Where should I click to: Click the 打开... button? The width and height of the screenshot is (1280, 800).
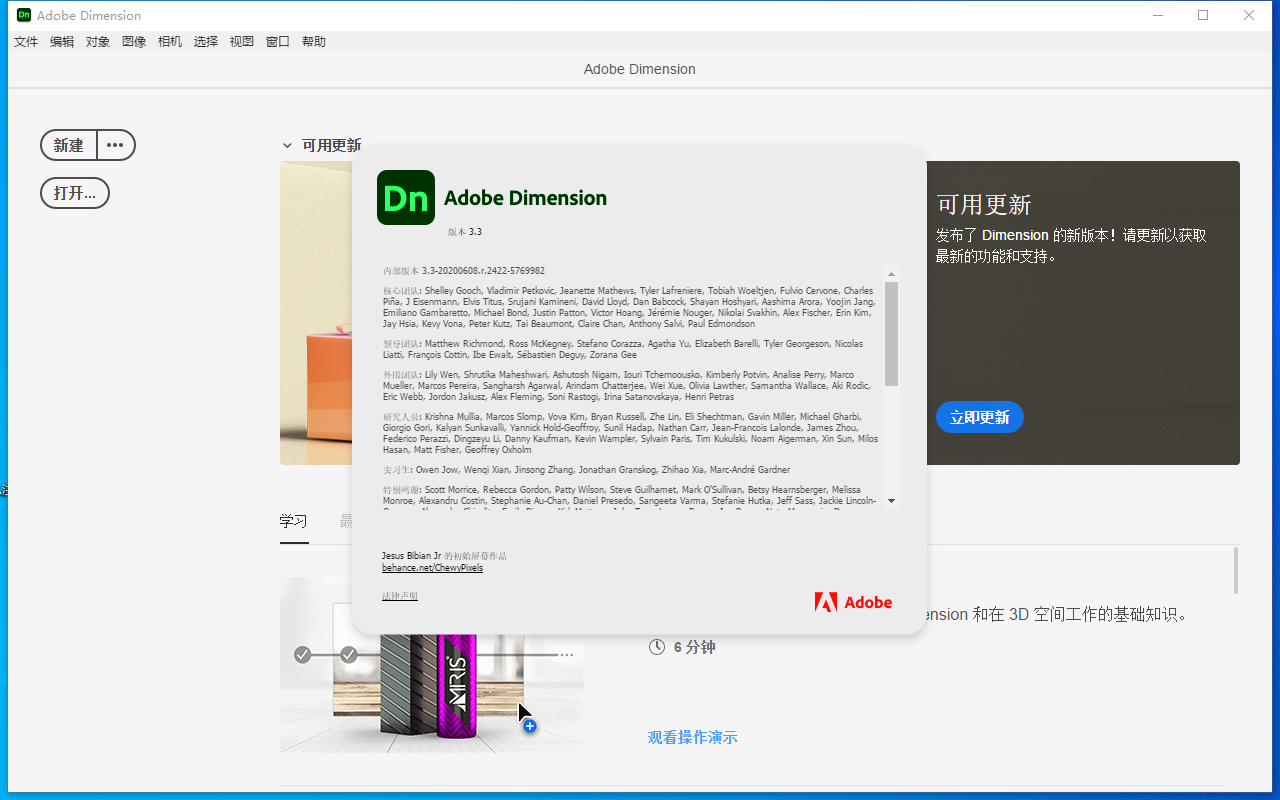74,192
